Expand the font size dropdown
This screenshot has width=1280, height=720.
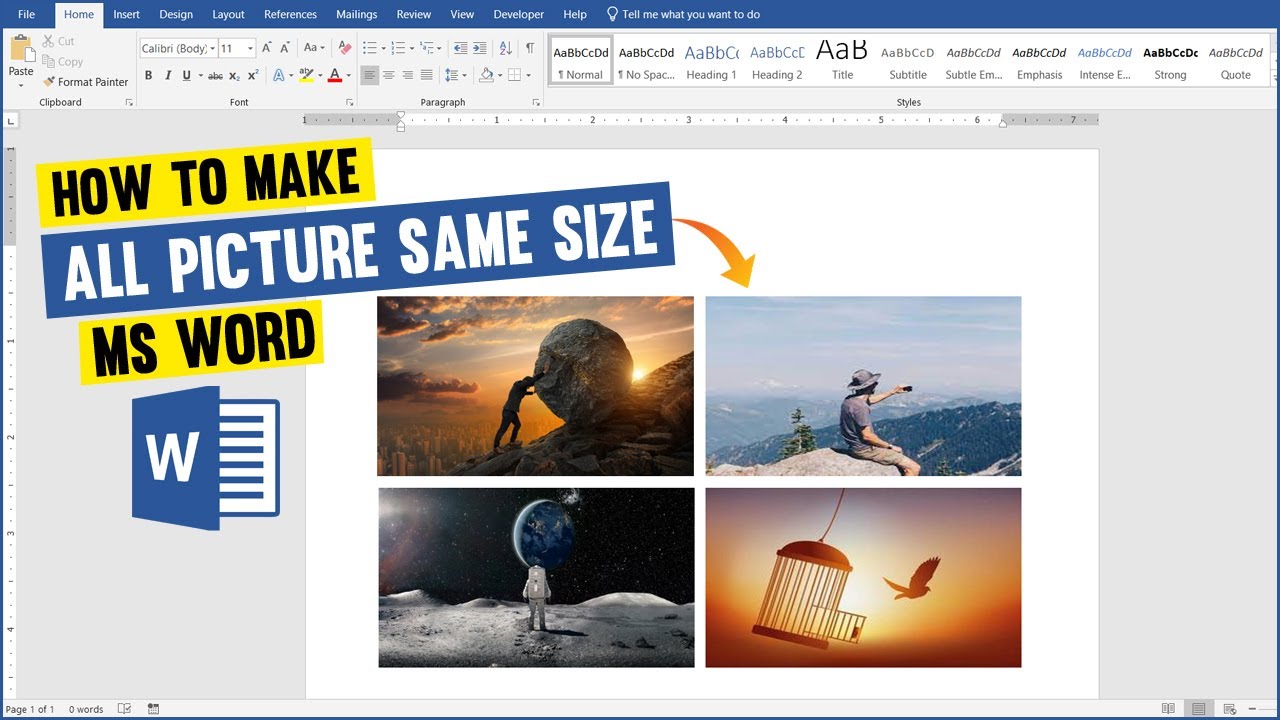pyautogui.click(x=250, y=48)
